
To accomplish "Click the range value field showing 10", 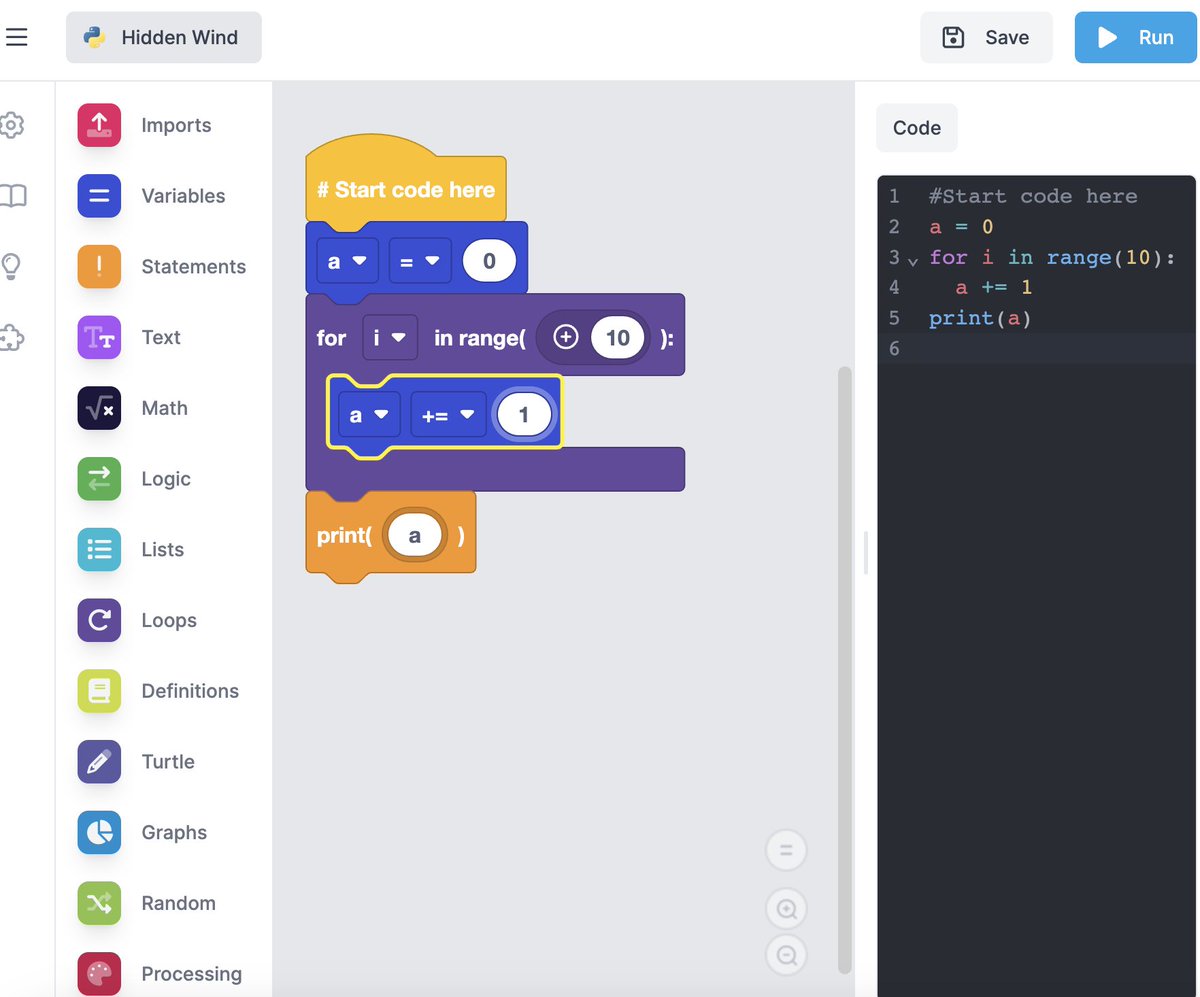I will 617,337.
